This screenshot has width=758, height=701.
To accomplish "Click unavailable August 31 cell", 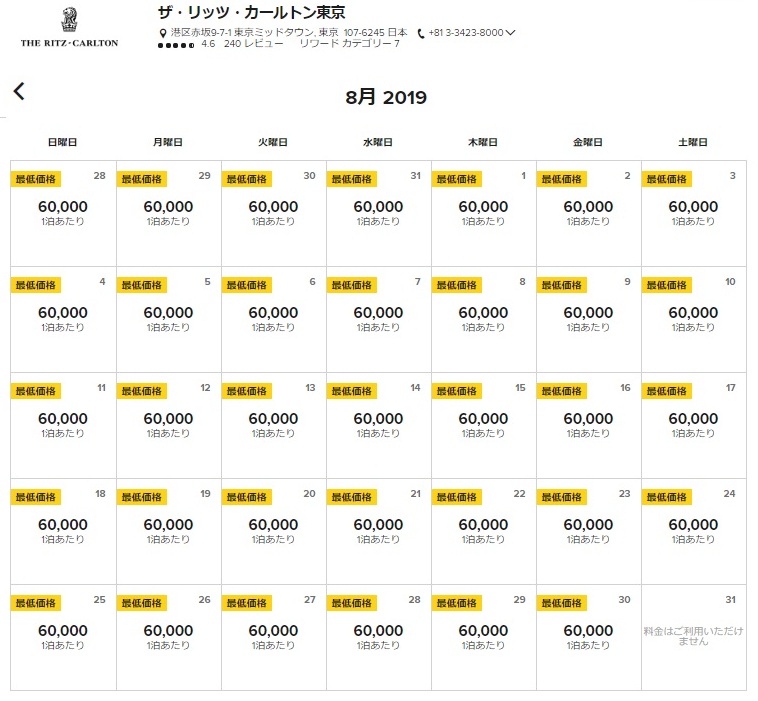I will coord(694,637).
